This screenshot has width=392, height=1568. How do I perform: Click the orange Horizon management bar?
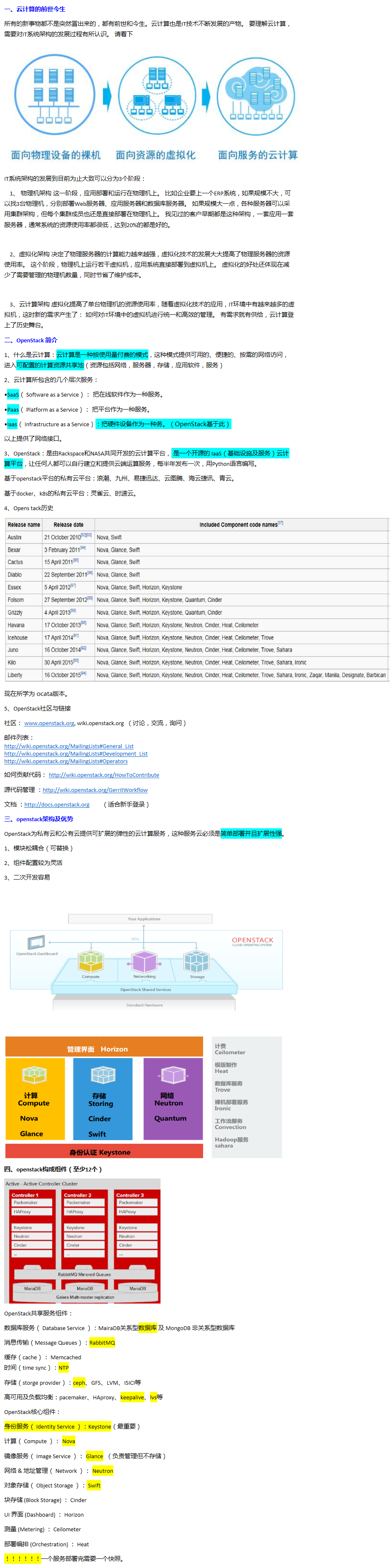(104, 1046)
